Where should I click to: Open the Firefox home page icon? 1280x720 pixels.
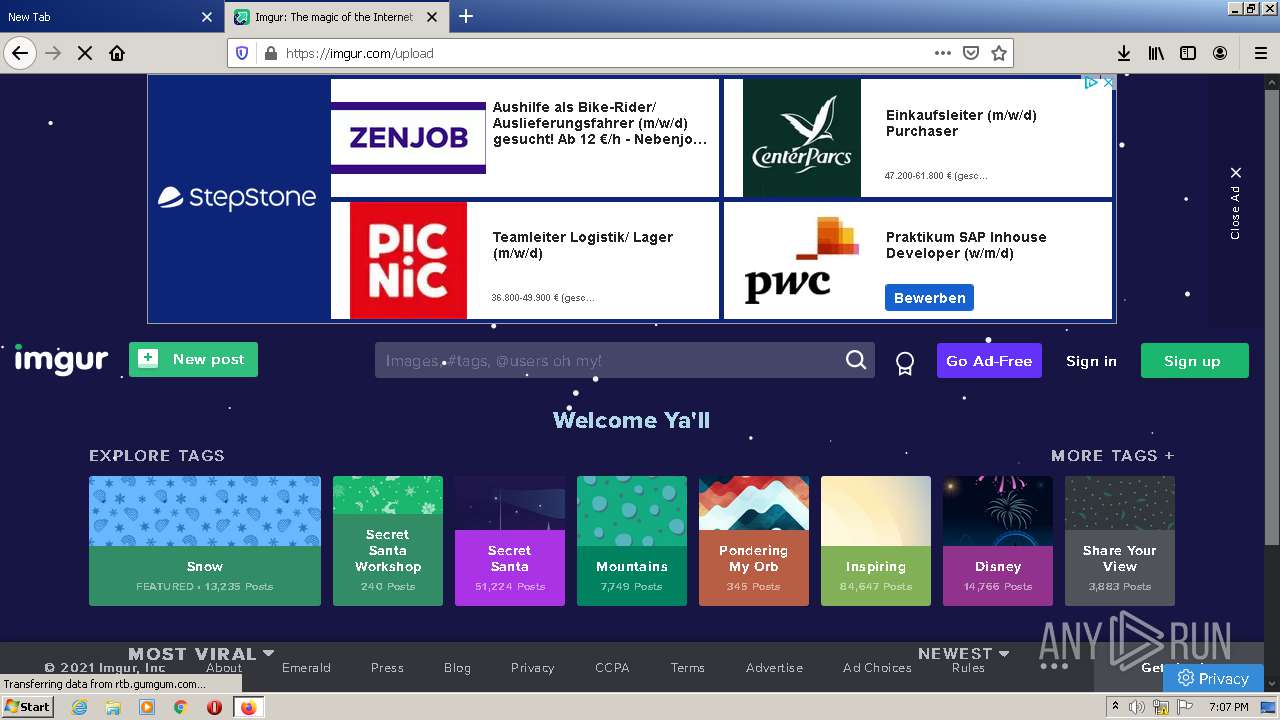[x=117, y=53]
